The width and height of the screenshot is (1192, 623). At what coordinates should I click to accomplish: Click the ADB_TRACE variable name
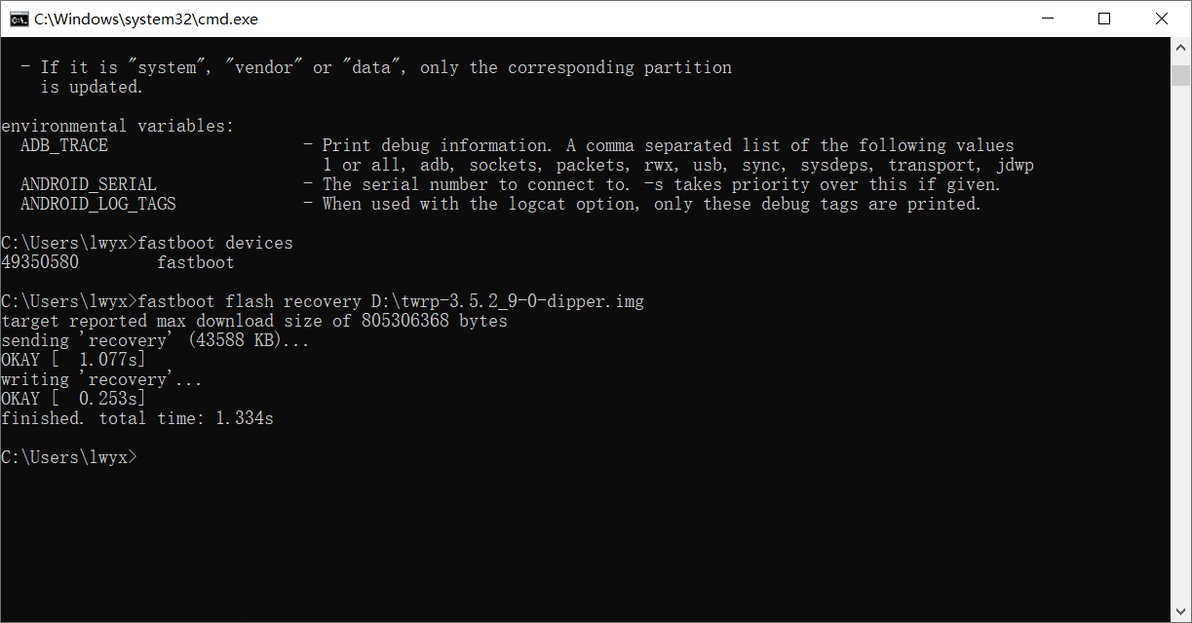tap(64, 146)
